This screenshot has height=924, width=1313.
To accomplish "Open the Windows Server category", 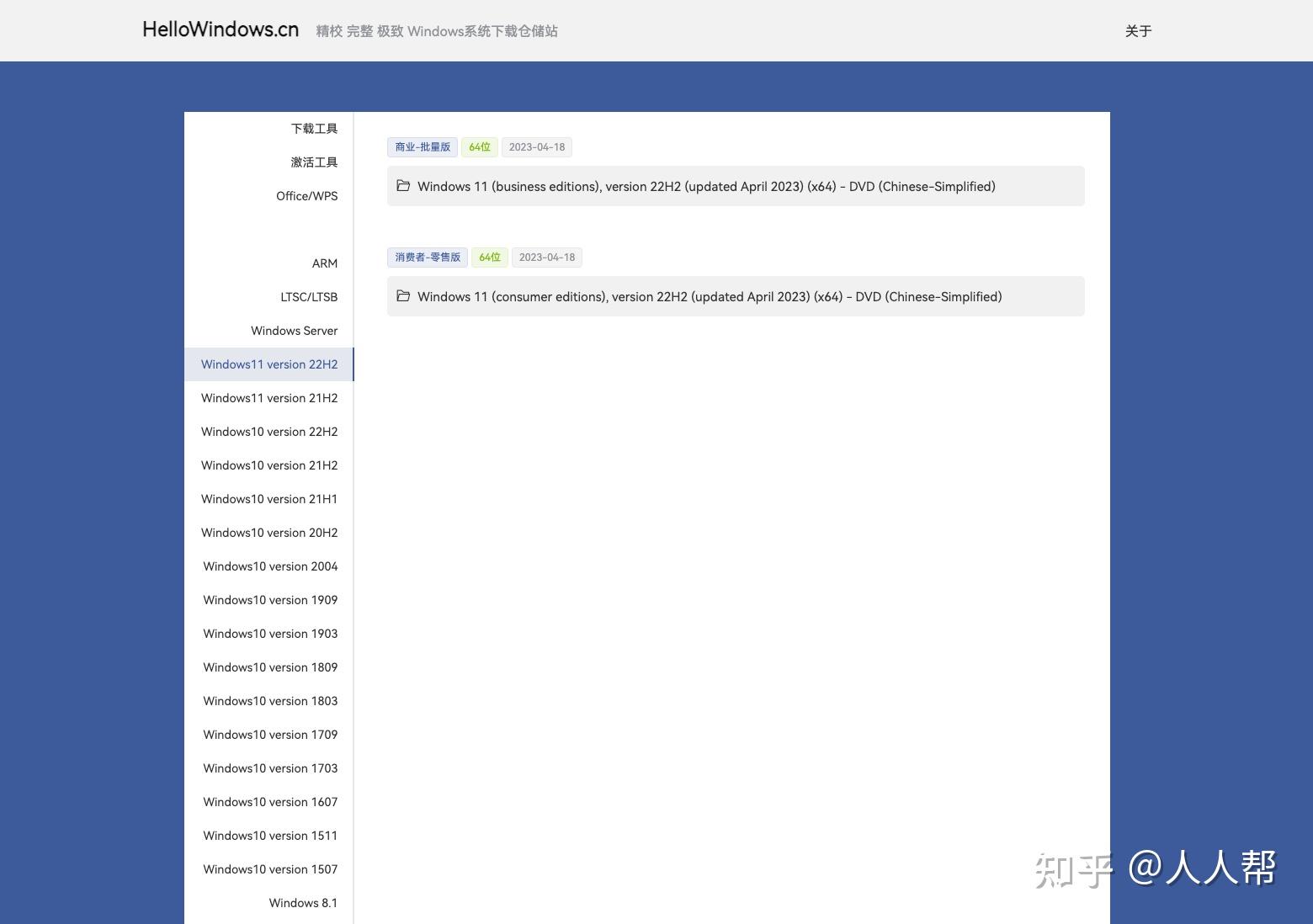I will 294,330.
